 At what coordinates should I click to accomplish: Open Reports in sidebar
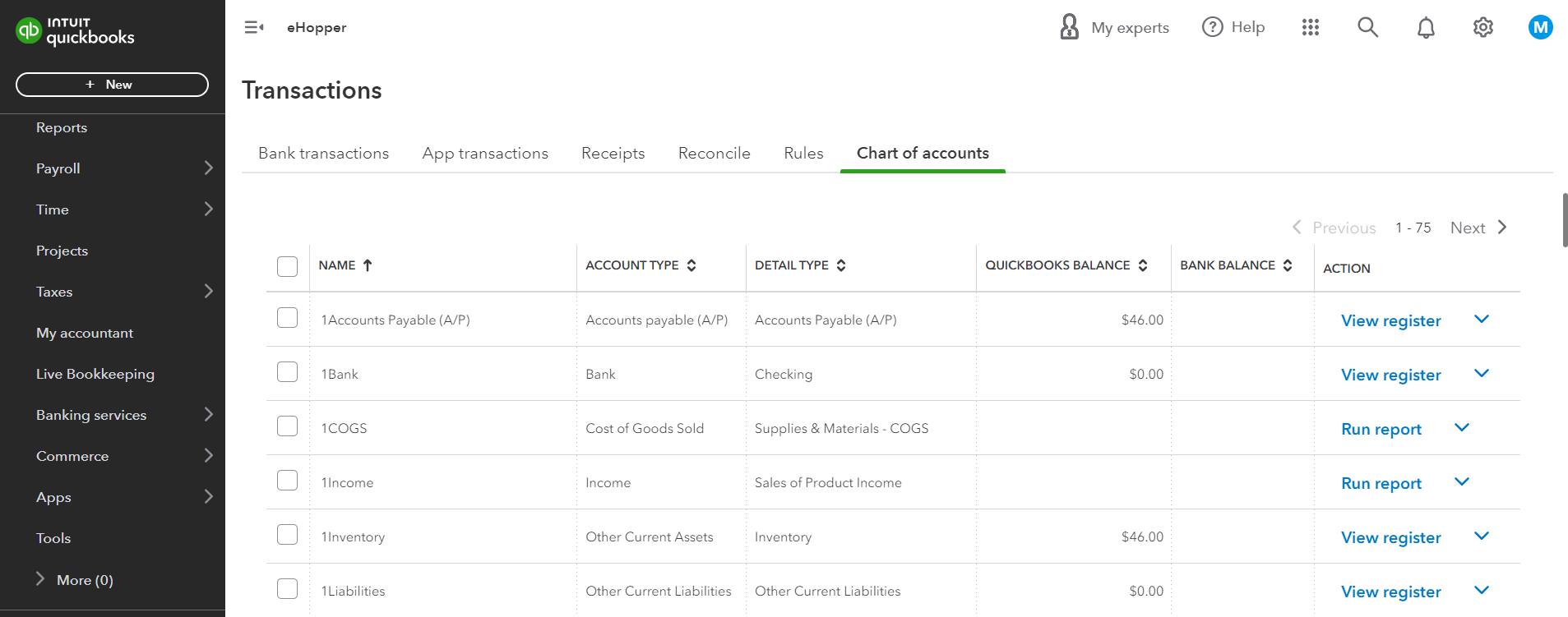(62, 127)
